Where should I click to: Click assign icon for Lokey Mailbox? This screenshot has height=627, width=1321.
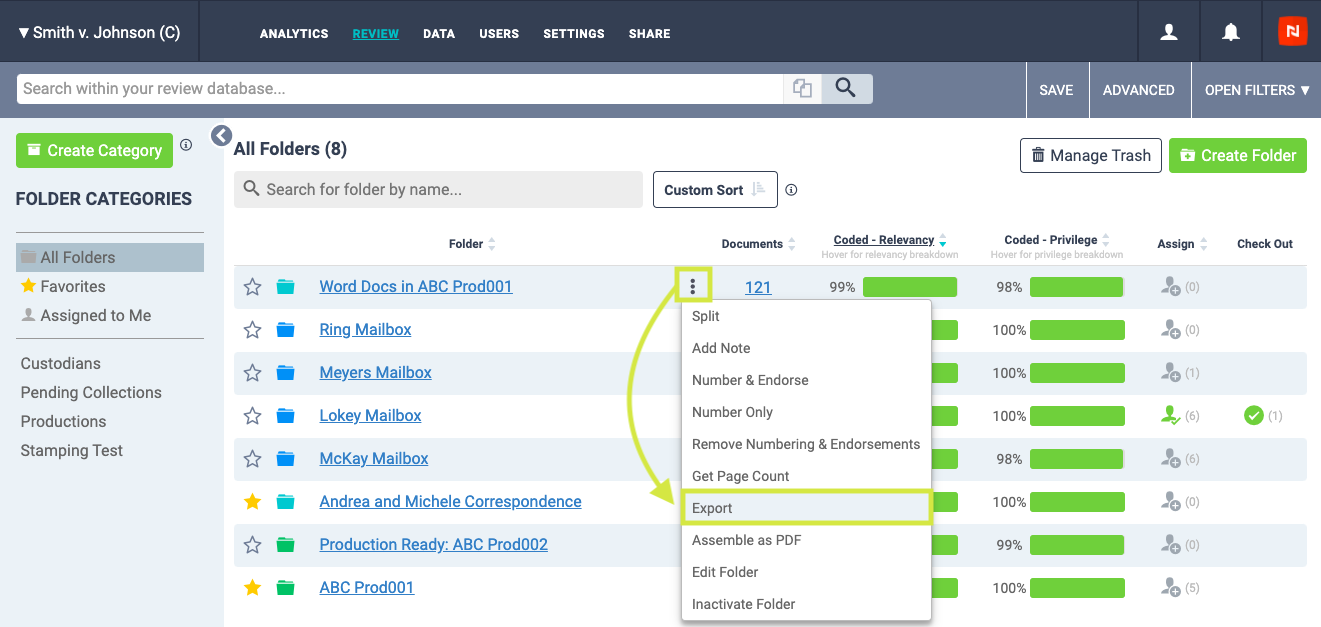[1170, 415]
